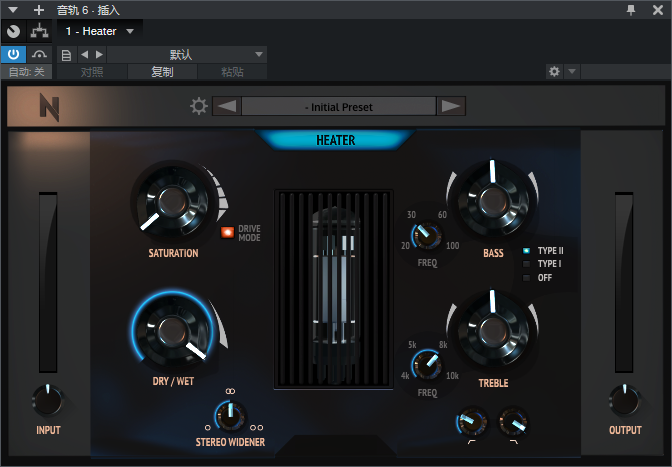
Task: Click the input level meter
Action: (48, 282)
